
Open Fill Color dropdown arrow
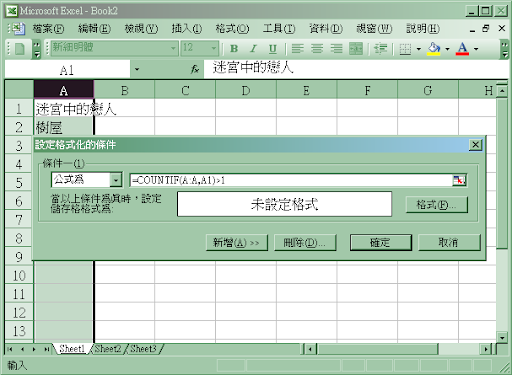pos(447,49)
